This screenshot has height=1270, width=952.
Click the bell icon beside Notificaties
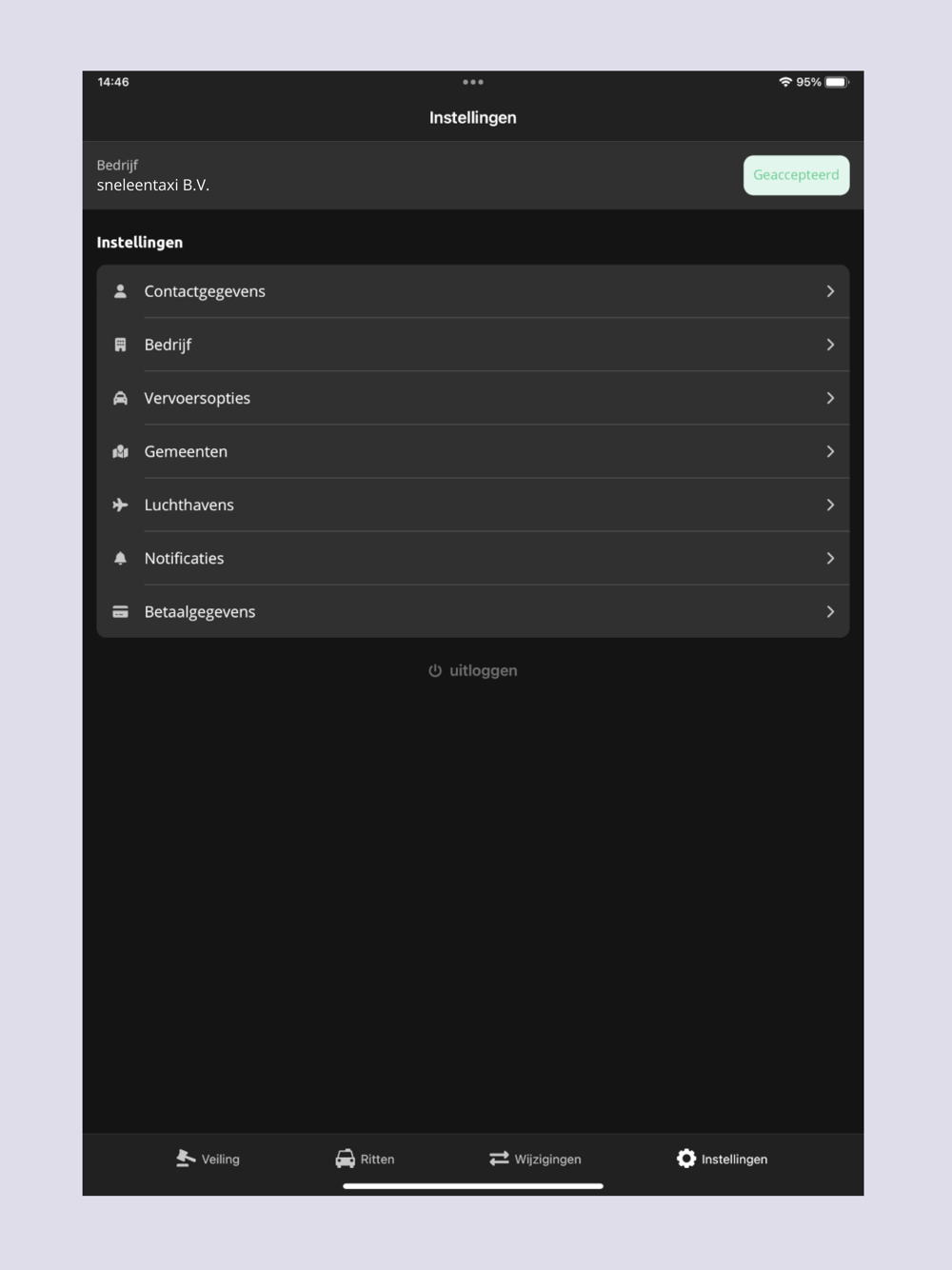(120, 558)
